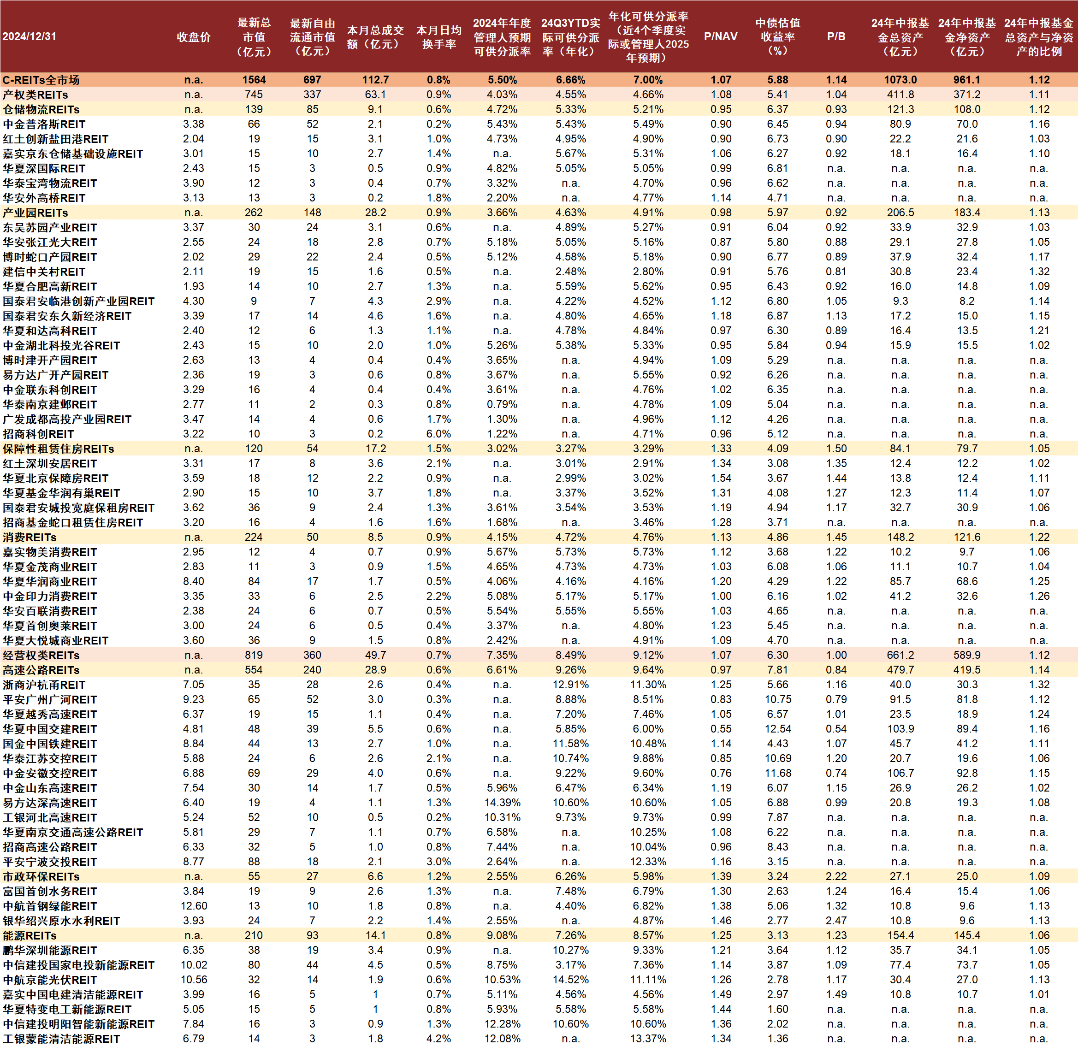The image size is (1078, 1046).
Task: Select the 收盘价 column header
Action: 193,37
